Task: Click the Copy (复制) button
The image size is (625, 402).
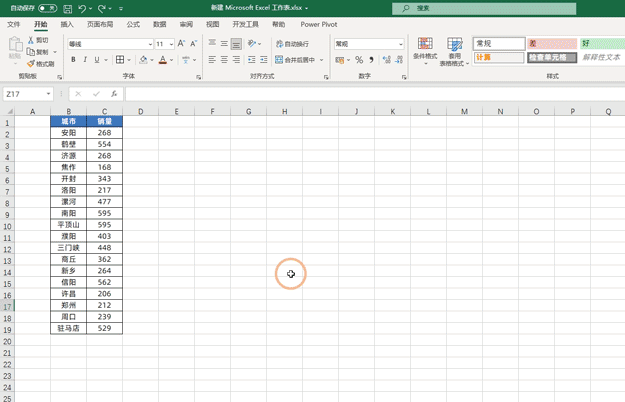Action: pos(37,52)
